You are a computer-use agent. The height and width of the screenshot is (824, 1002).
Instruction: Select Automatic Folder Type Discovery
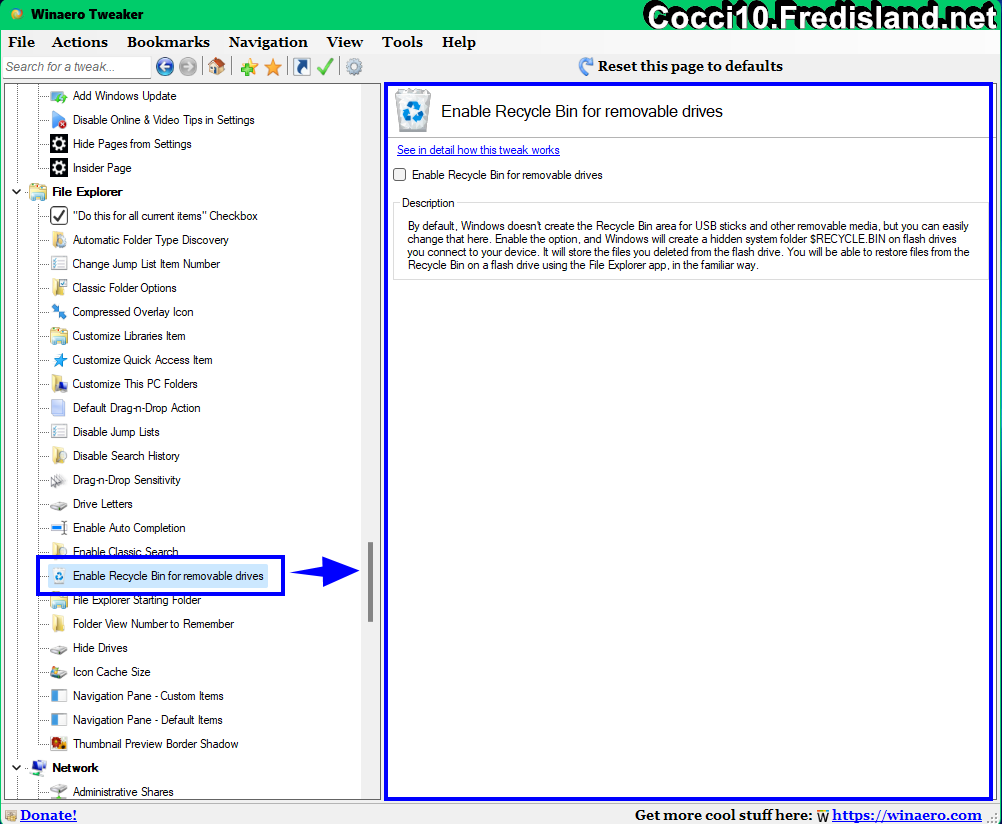(x=150, y=240)
